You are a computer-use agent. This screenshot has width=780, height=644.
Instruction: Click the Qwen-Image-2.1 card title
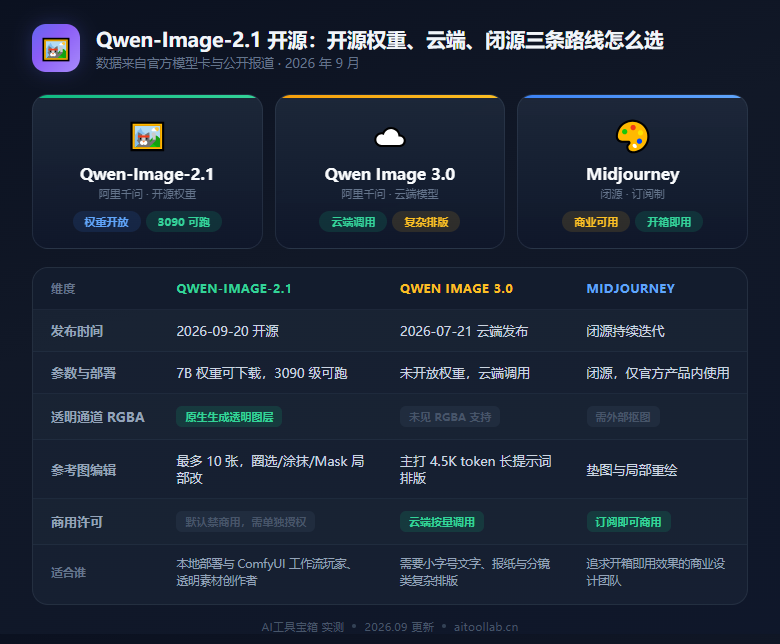tap(147, 174)
